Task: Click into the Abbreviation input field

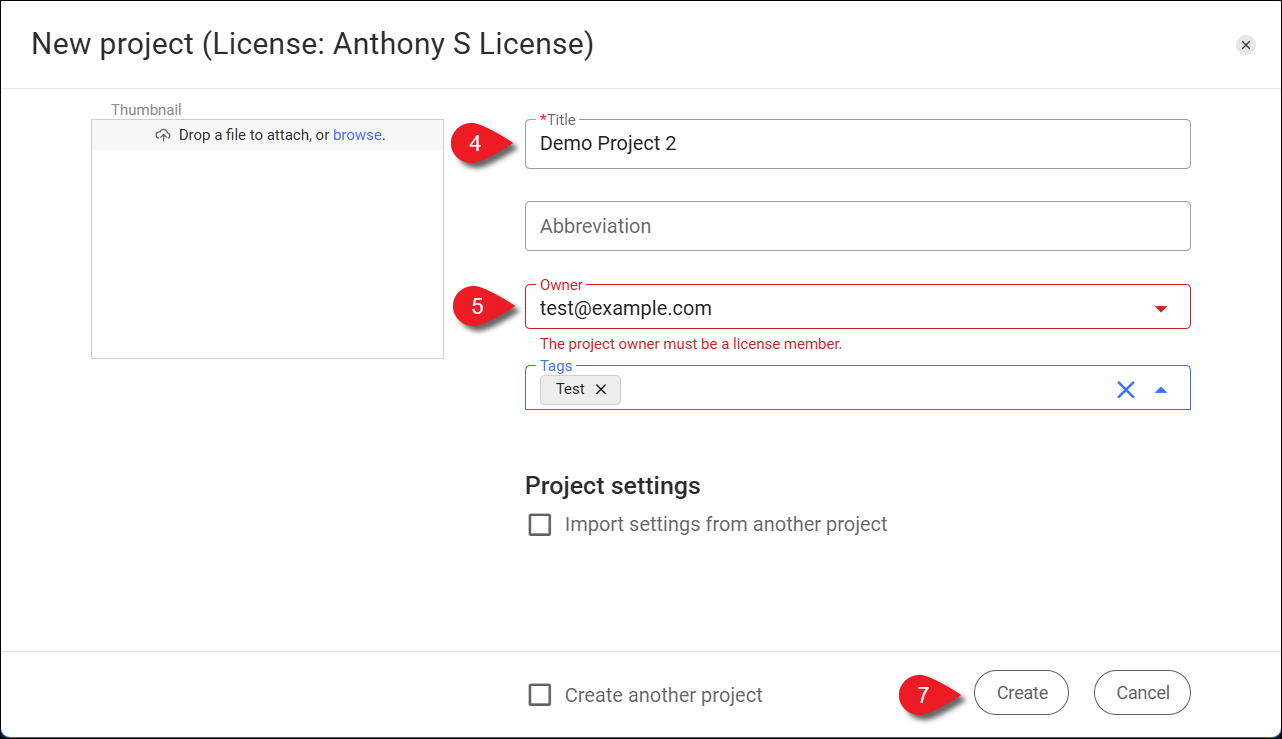Action: (857, 226)
